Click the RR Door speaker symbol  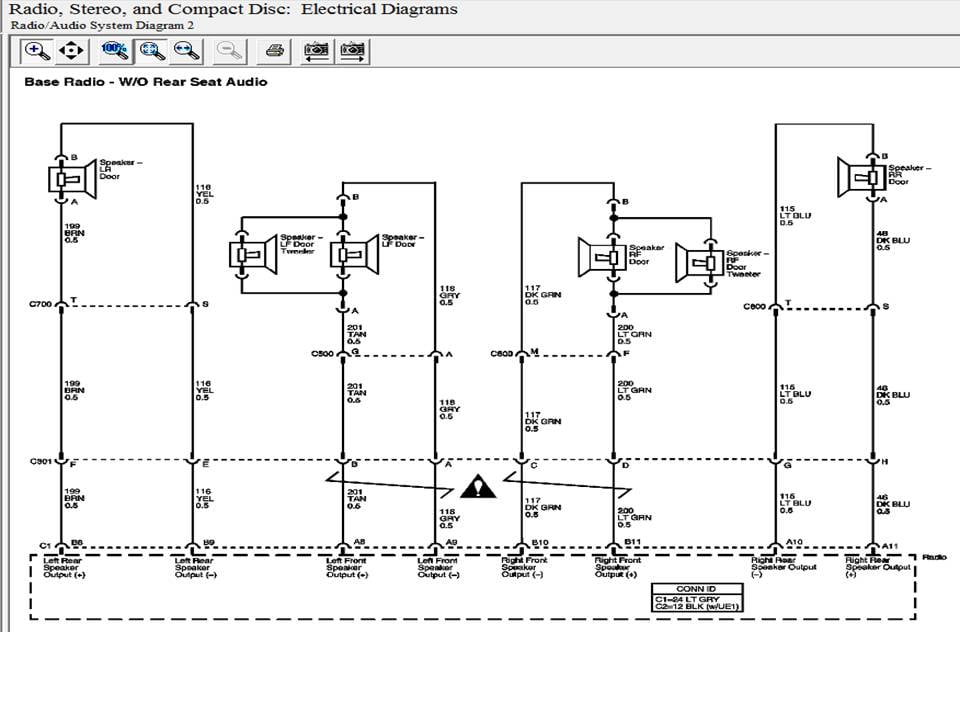(861, 178)
